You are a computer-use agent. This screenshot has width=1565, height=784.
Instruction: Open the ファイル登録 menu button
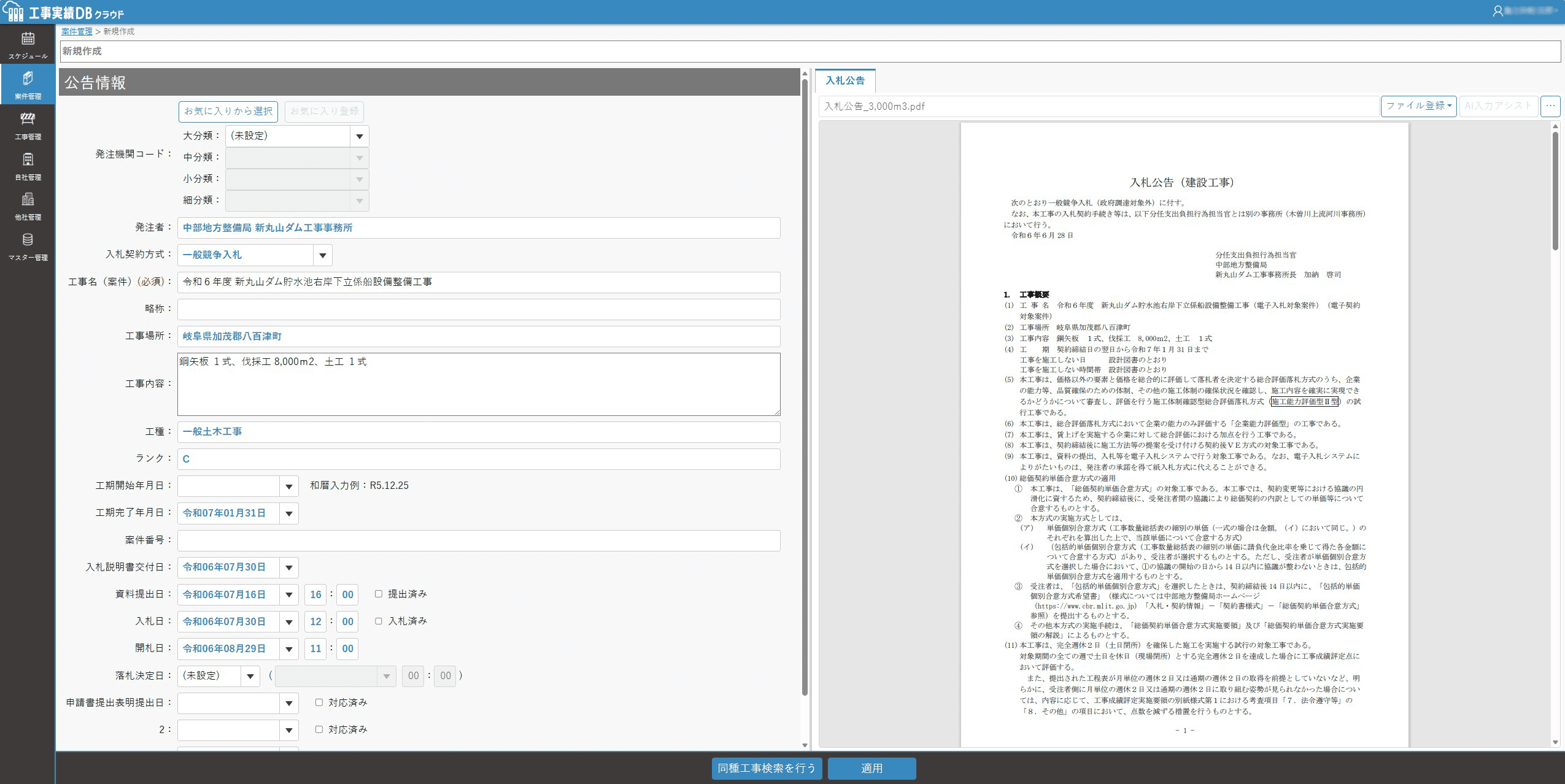pos(1418,106)
